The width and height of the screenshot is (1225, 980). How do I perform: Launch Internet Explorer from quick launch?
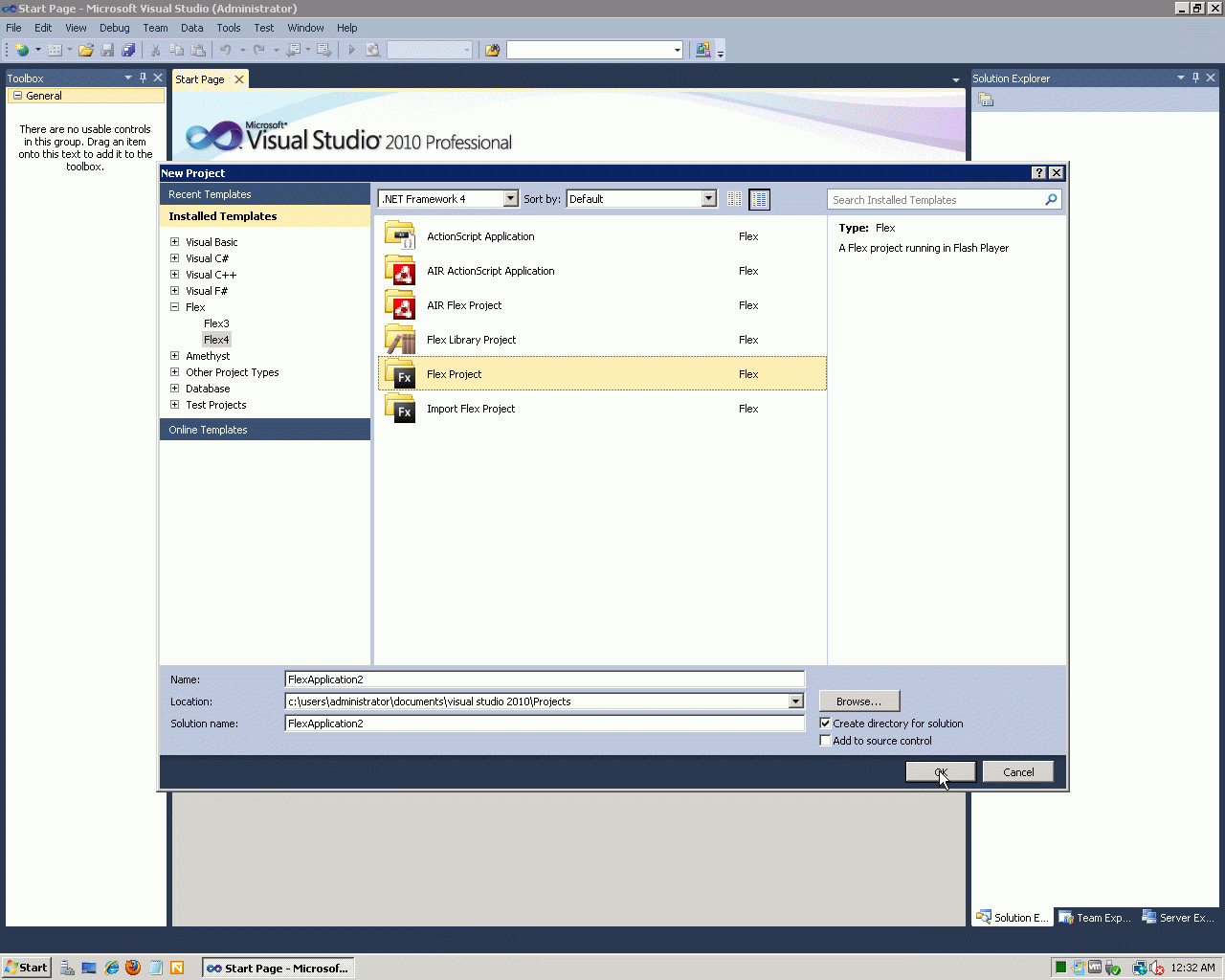(112, 968)
